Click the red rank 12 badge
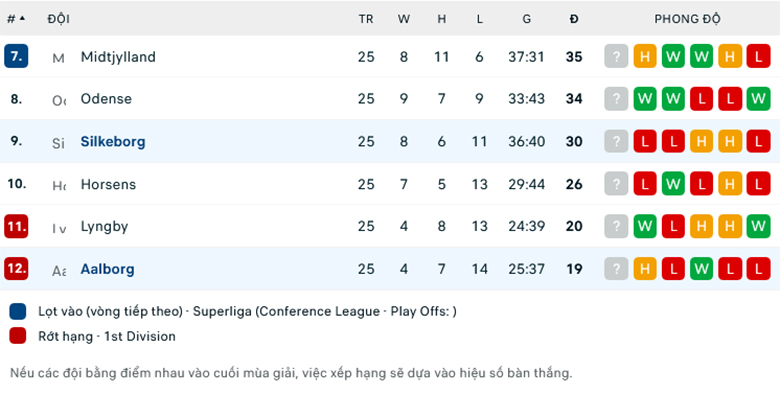 (16, 269)
